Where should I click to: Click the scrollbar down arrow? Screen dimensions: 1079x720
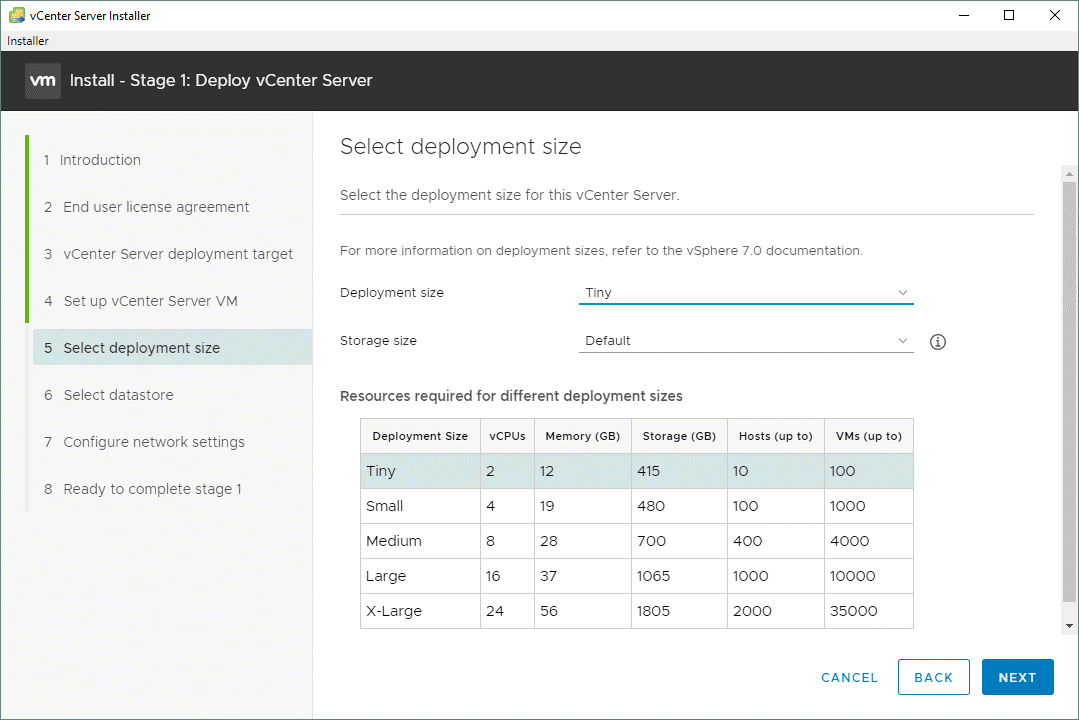[1069, 625]
